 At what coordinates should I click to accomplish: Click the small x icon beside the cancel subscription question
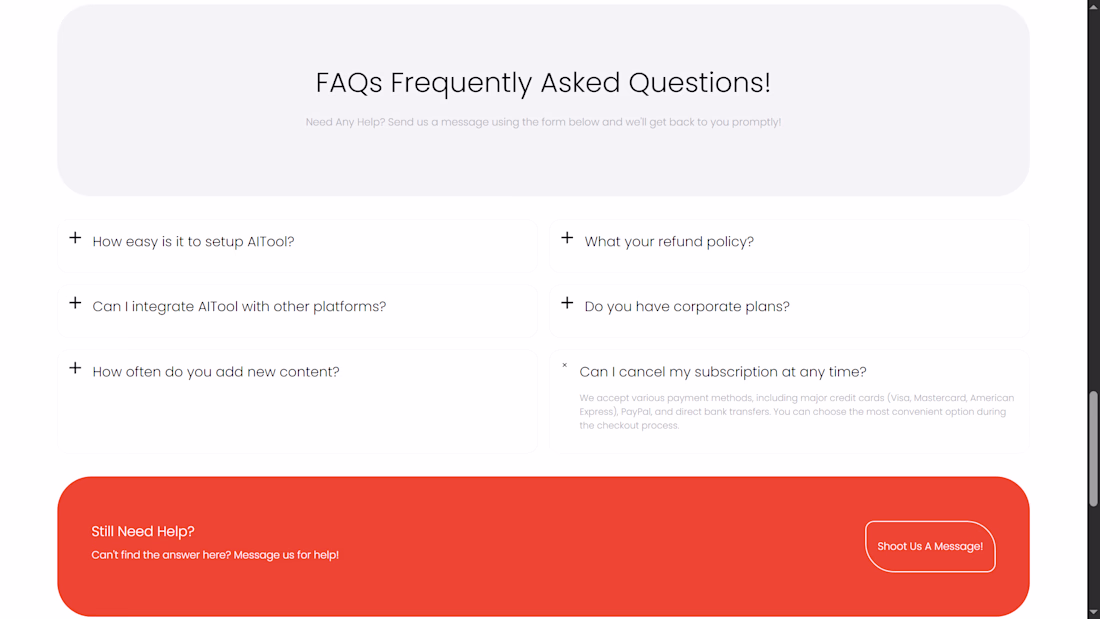pyautogui.click(x=564, y=365)
